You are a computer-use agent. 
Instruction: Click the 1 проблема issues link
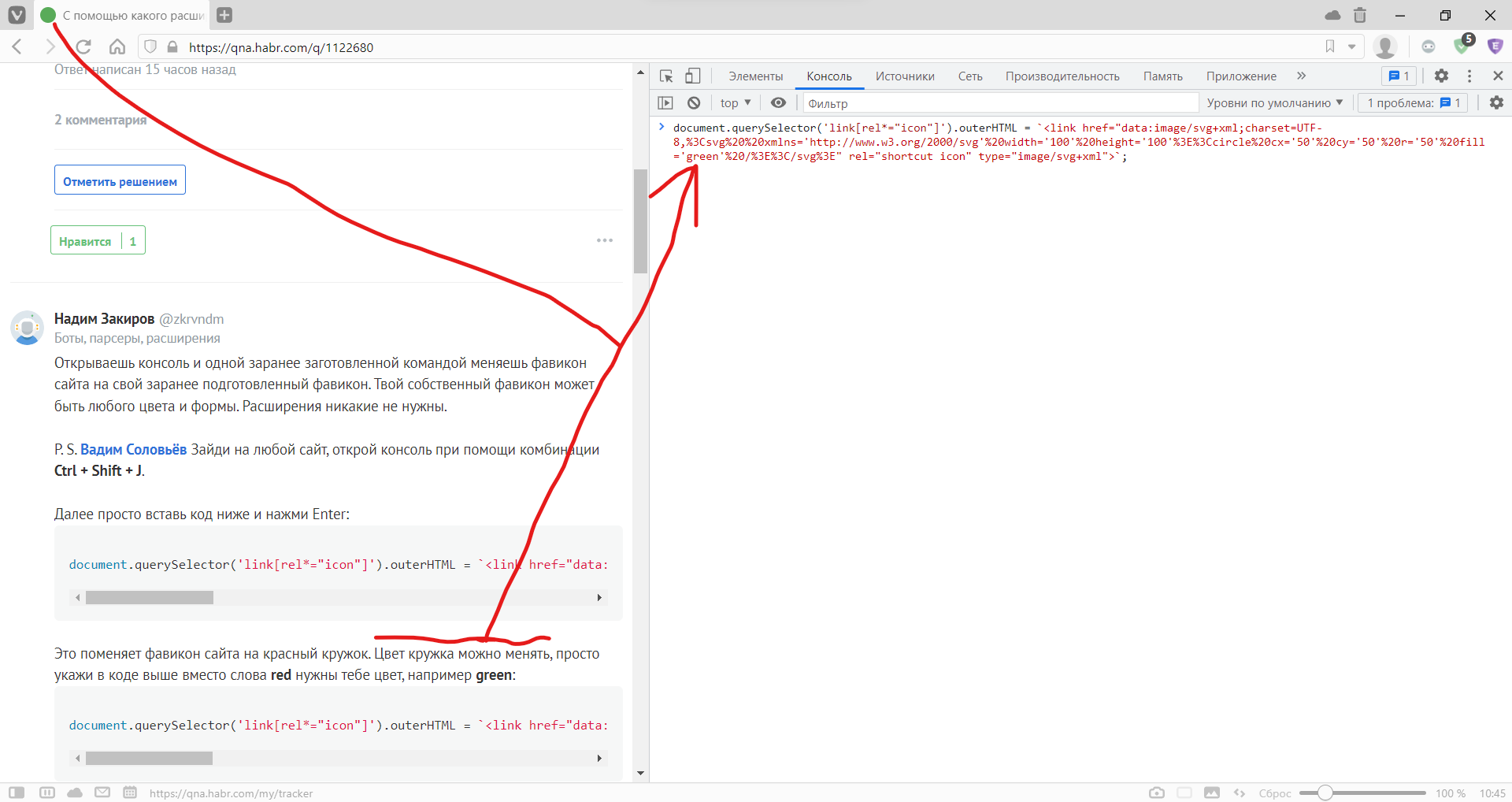pos(1414,102)
